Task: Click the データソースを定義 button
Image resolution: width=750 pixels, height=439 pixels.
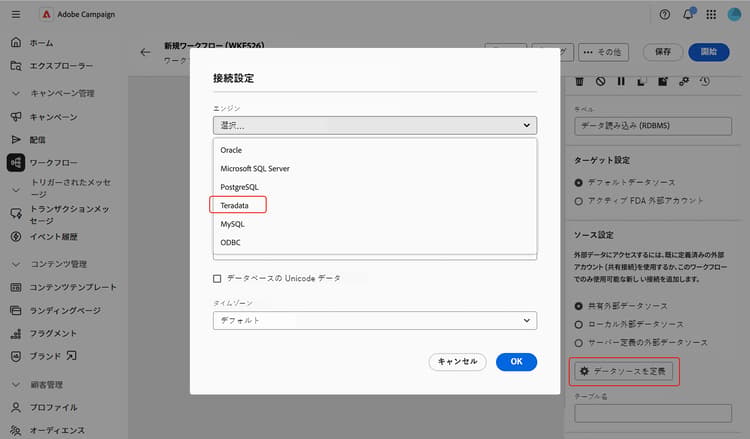Action: [x=624, y=371]
